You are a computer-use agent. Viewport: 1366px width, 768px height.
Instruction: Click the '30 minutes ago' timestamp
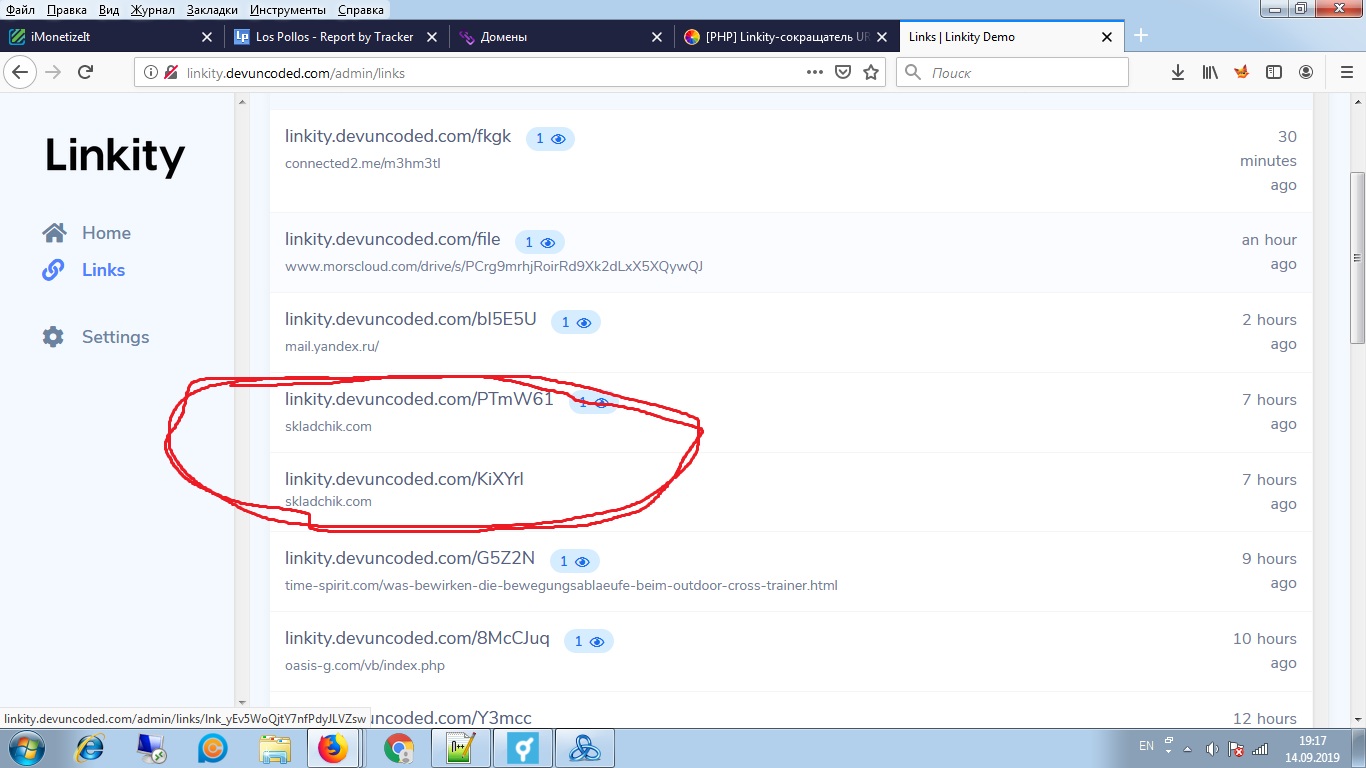pos(1268,161)
